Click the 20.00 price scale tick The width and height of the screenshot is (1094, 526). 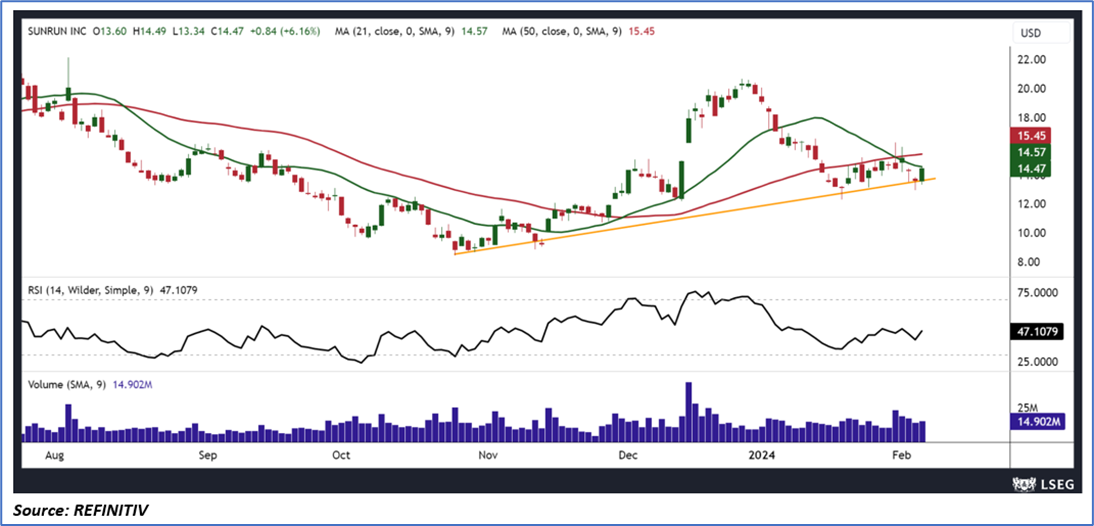tap(1031, 89)
